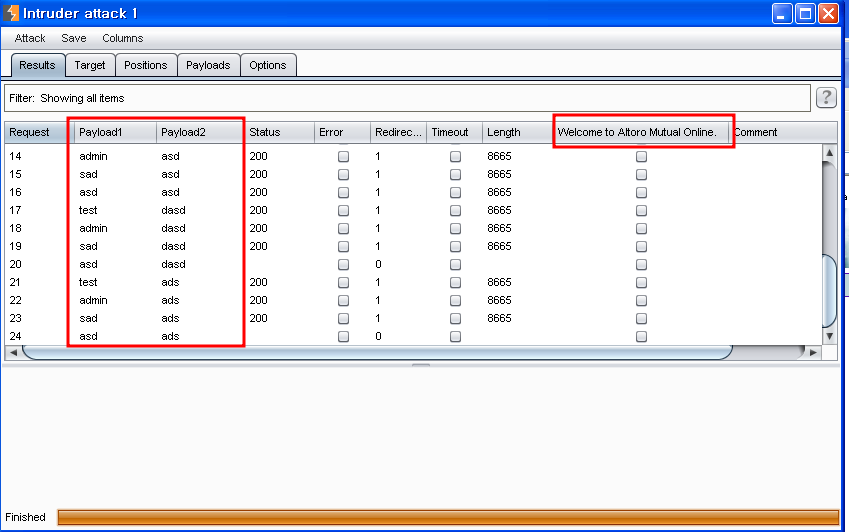Screen dimensions: 849x532
Task: Click the vertical scrollbar down arrow
Action: click(829, 336)
